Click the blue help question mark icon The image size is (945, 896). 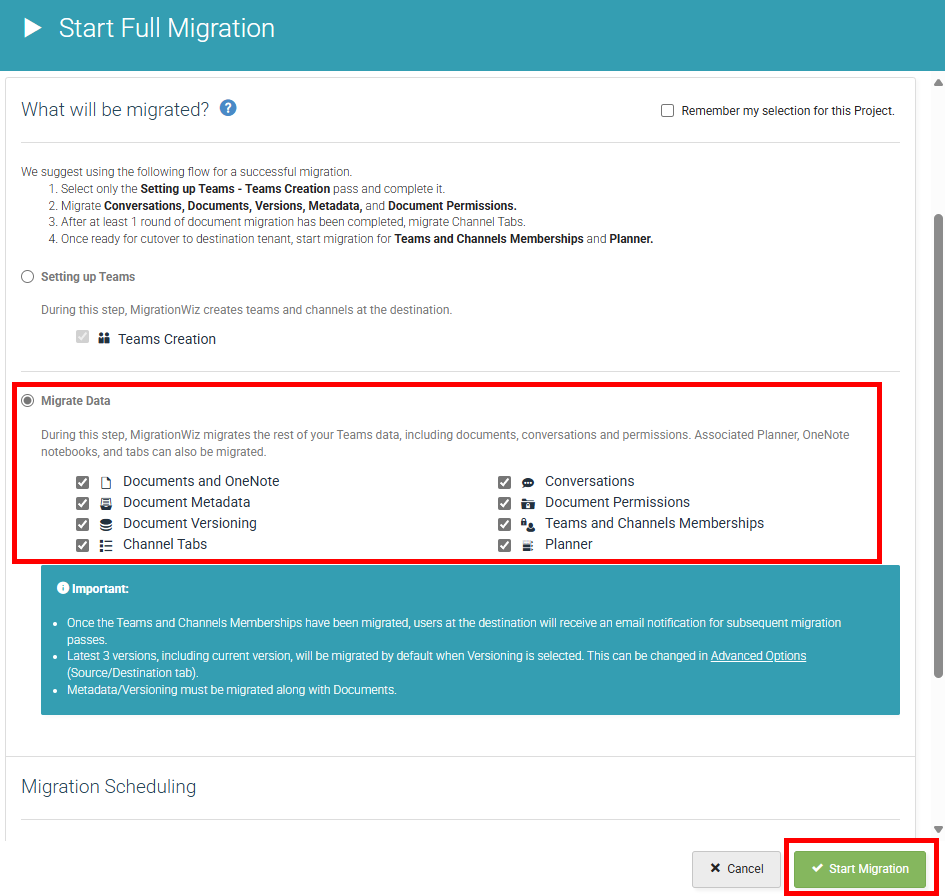pyautogui.click(x=228, y=108)
